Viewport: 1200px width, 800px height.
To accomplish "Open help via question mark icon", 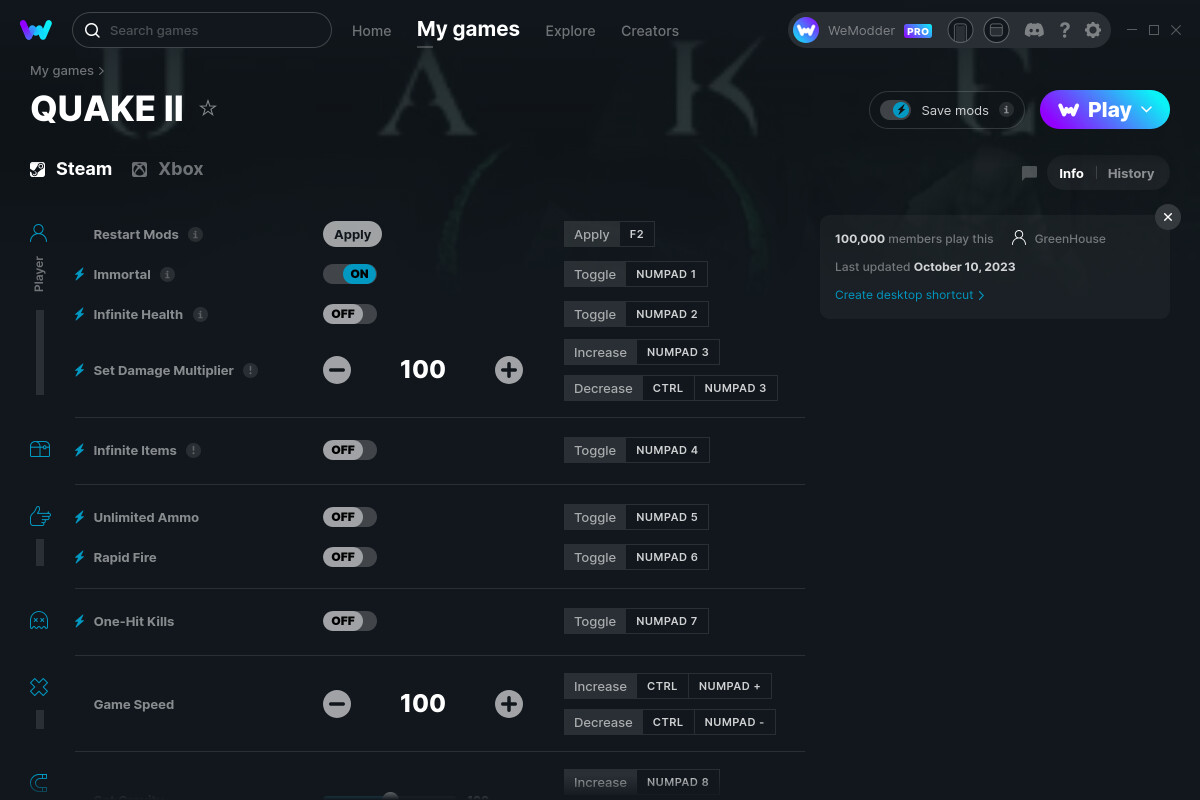I will click(x=1065, y=30).
